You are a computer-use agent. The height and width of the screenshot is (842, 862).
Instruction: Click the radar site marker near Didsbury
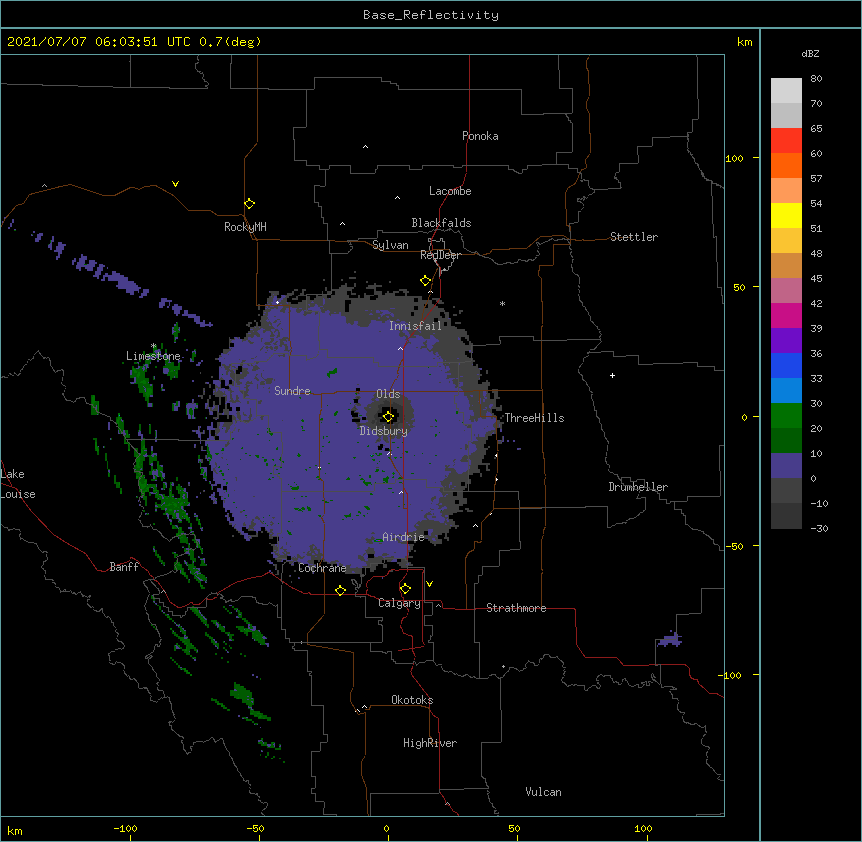388,417
